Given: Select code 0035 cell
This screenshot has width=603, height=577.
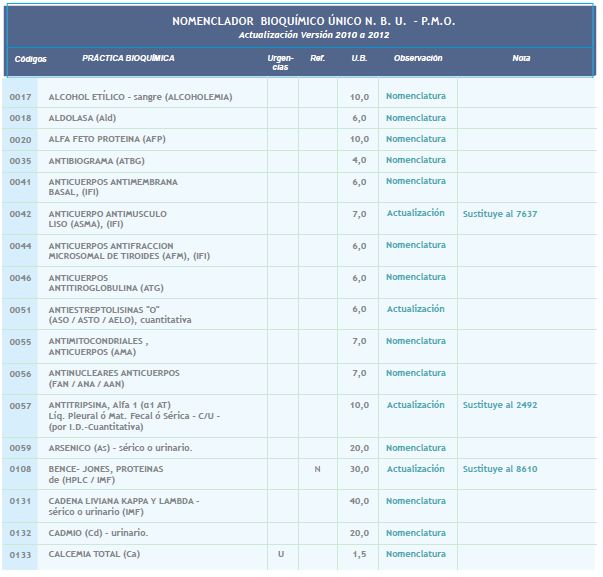Looking at the screenshot, I should pyautogui.click(x=20, y=161).
